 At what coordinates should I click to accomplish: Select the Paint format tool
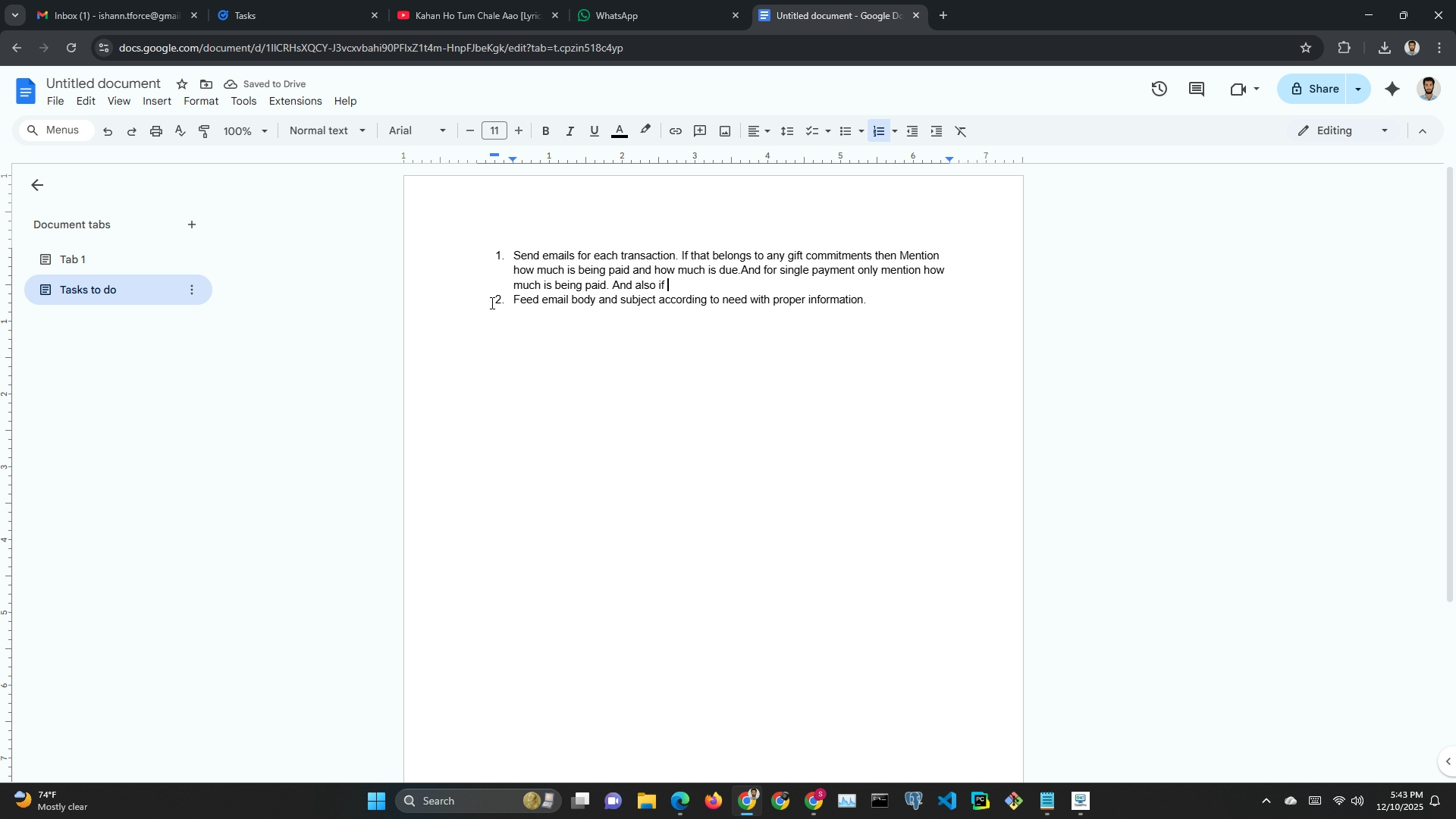click(204, 131)
